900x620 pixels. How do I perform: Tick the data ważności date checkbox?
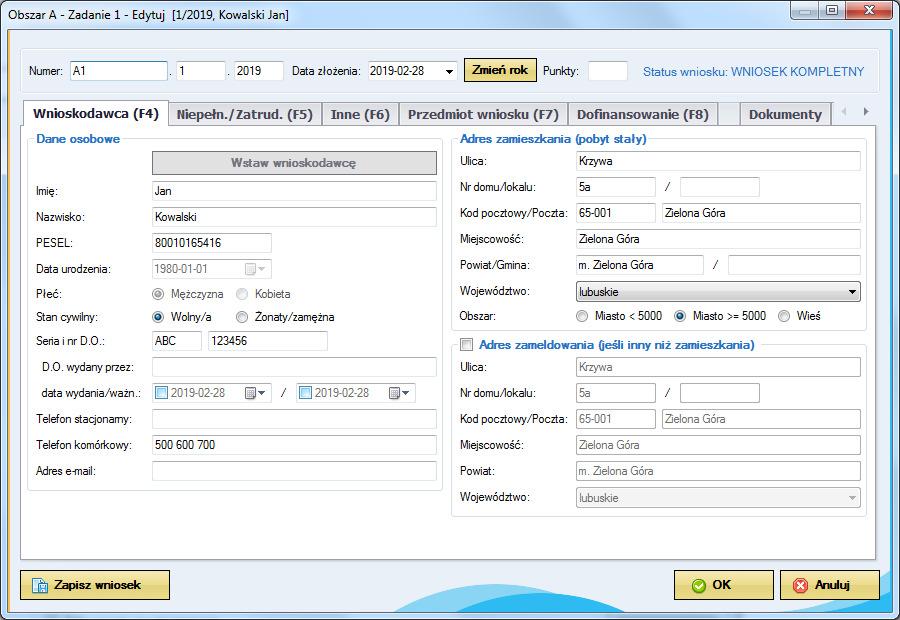305,393
